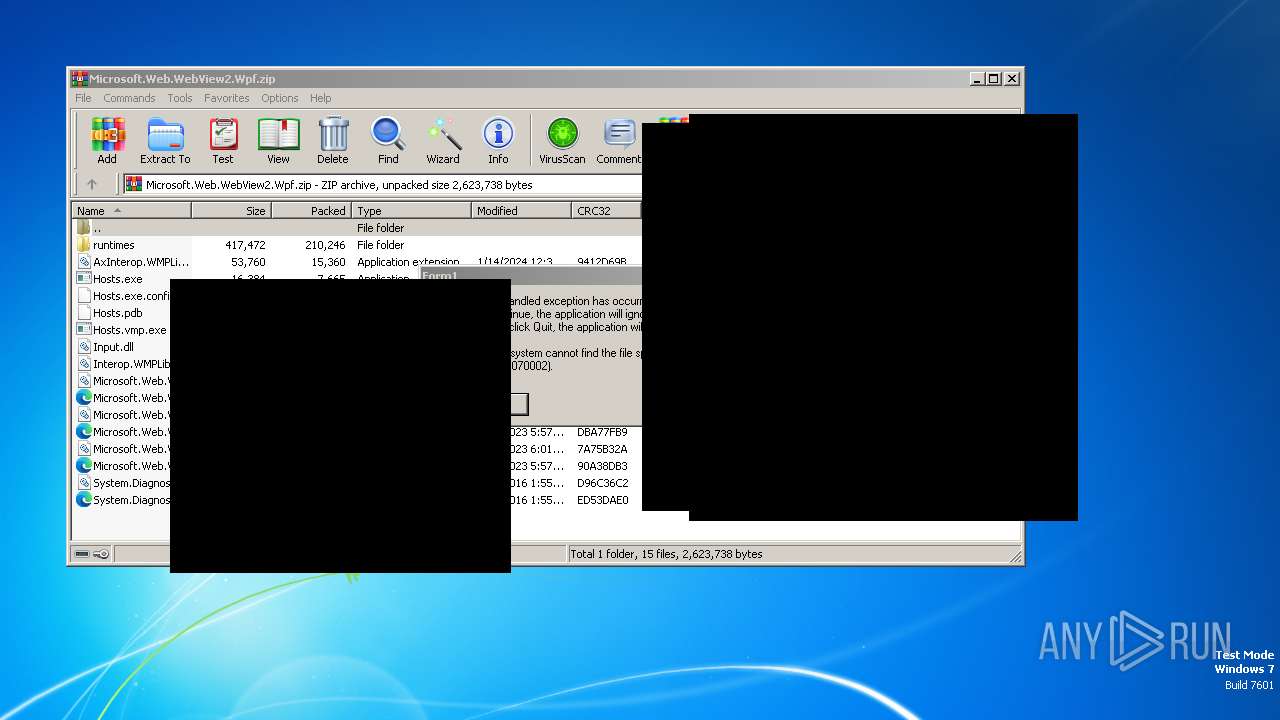The image size is (1280, 720).
Task: Click CRC value D96C36C2
Action: coord(602,483)
